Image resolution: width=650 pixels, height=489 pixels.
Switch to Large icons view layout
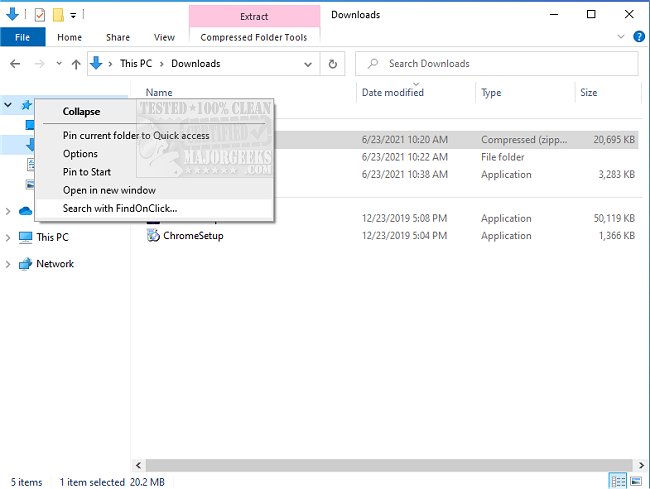pyautogui.click(x=636, y=481)
